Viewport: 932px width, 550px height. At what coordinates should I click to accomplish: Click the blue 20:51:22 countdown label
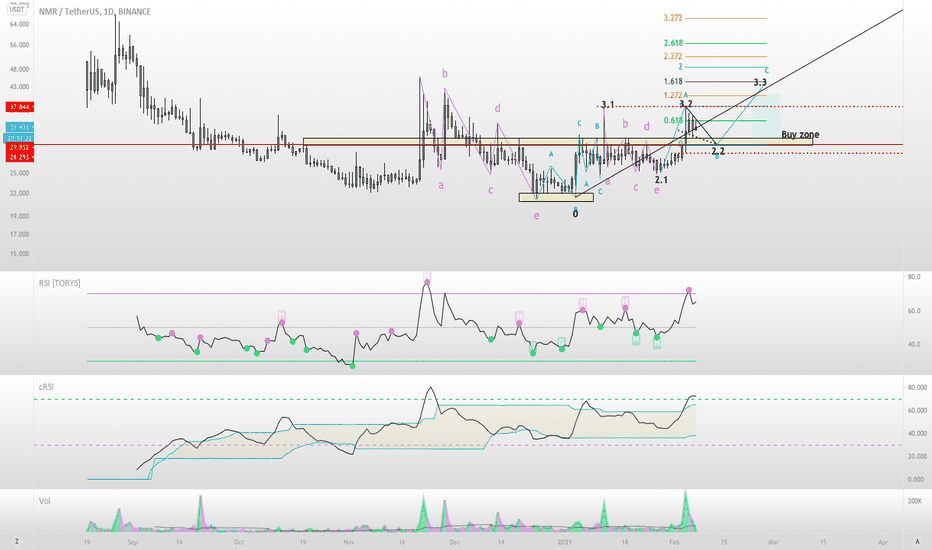click(20, 138)
